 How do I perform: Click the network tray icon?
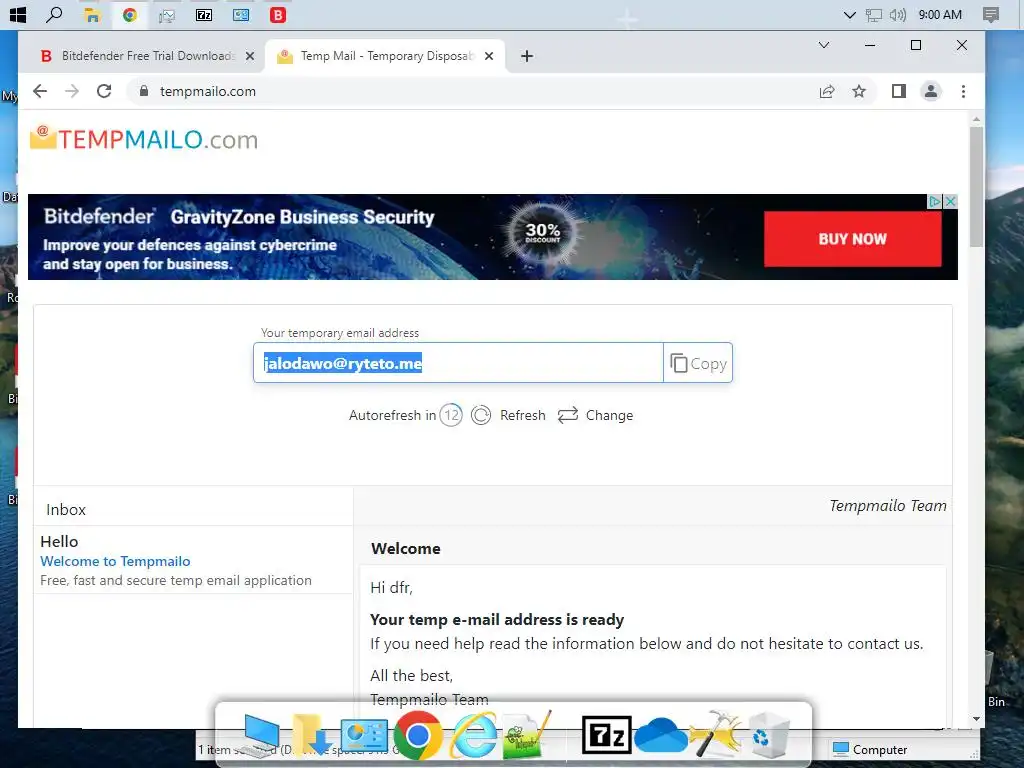pos(873,15)
